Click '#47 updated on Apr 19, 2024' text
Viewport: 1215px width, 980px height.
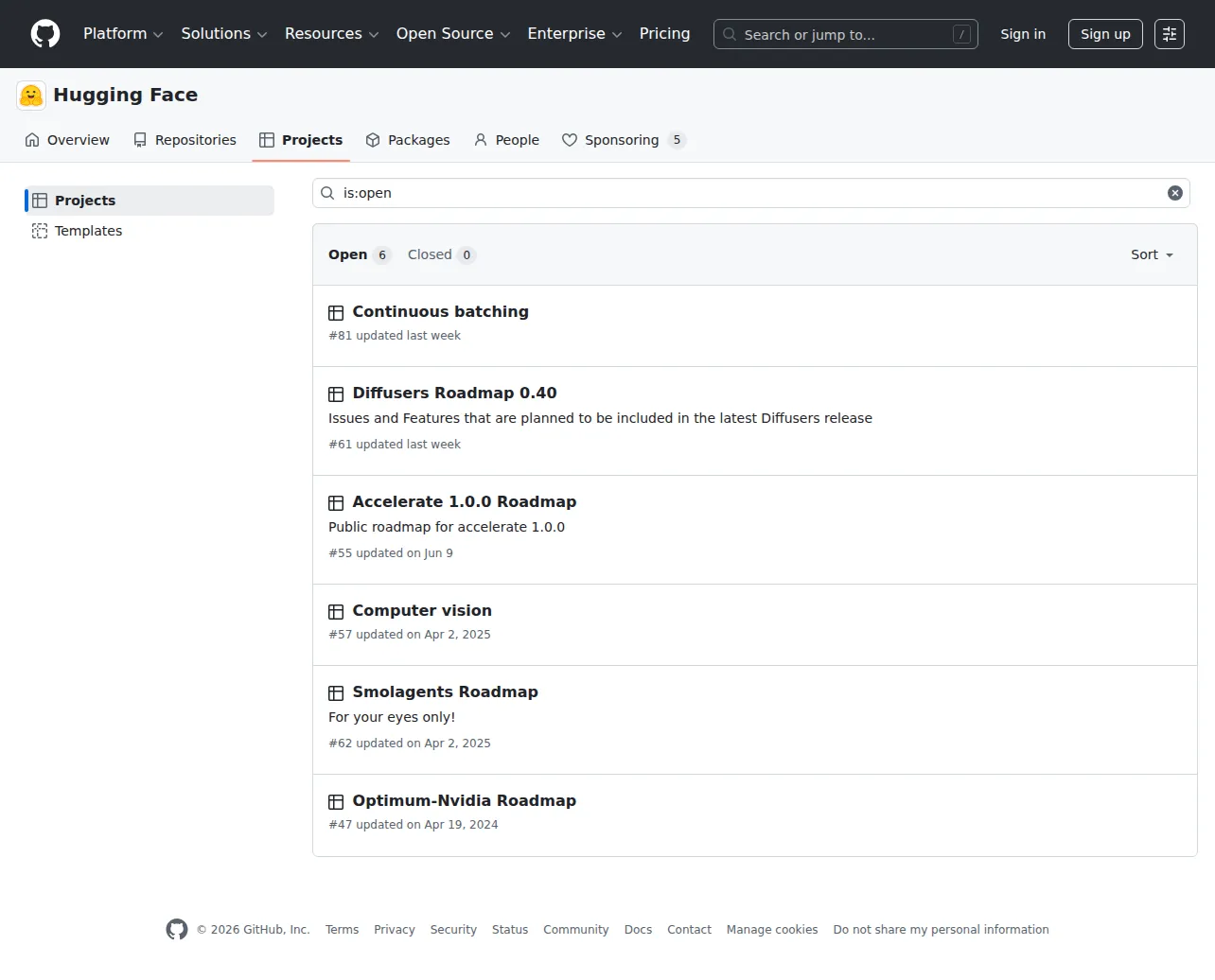pyautogui.click(x=414, y=825)
